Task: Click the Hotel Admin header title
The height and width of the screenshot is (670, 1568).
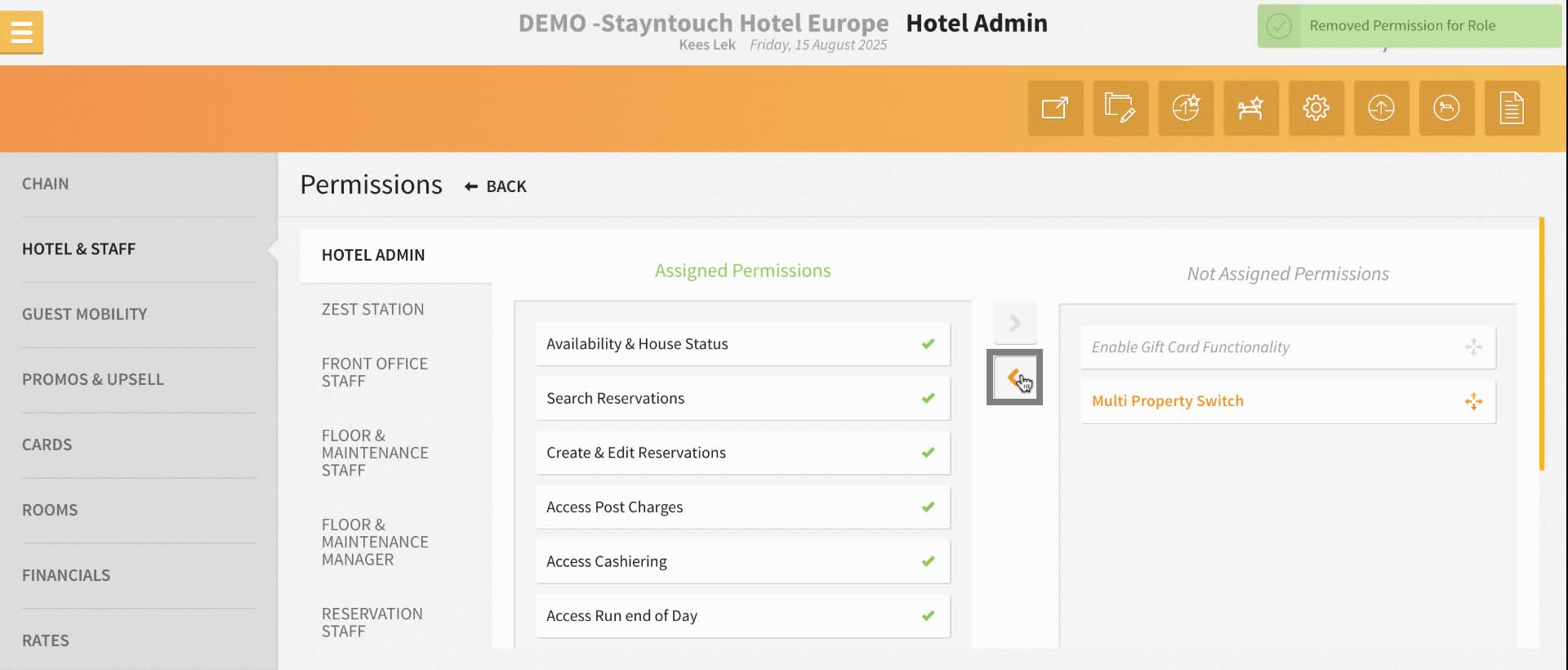Action: [x=977, y=23]
